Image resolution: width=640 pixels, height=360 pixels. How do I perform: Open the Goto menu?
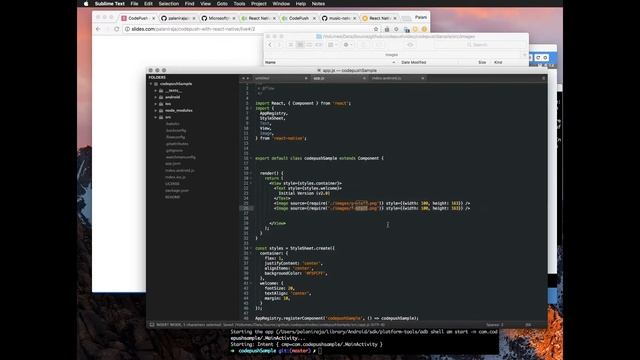[222, 4]
